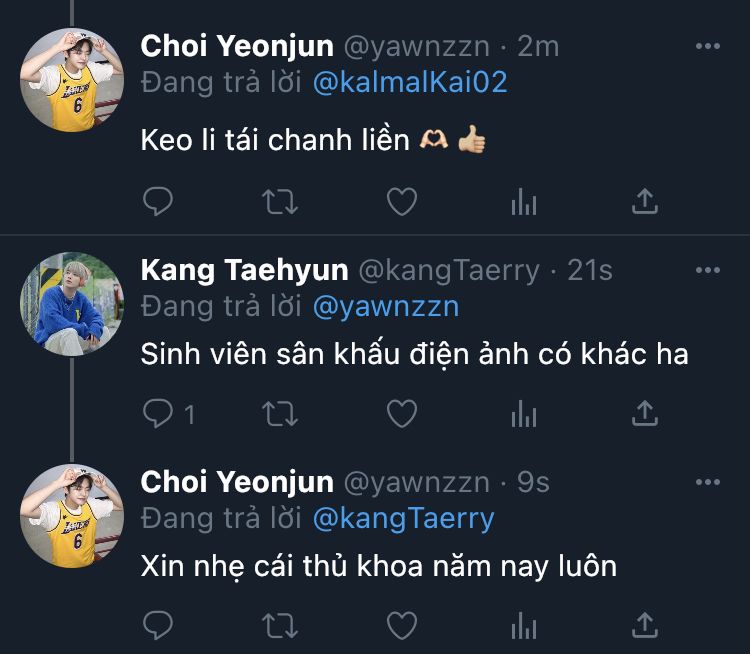Open Kang Taehyun's profile picture

click(72, 303)
